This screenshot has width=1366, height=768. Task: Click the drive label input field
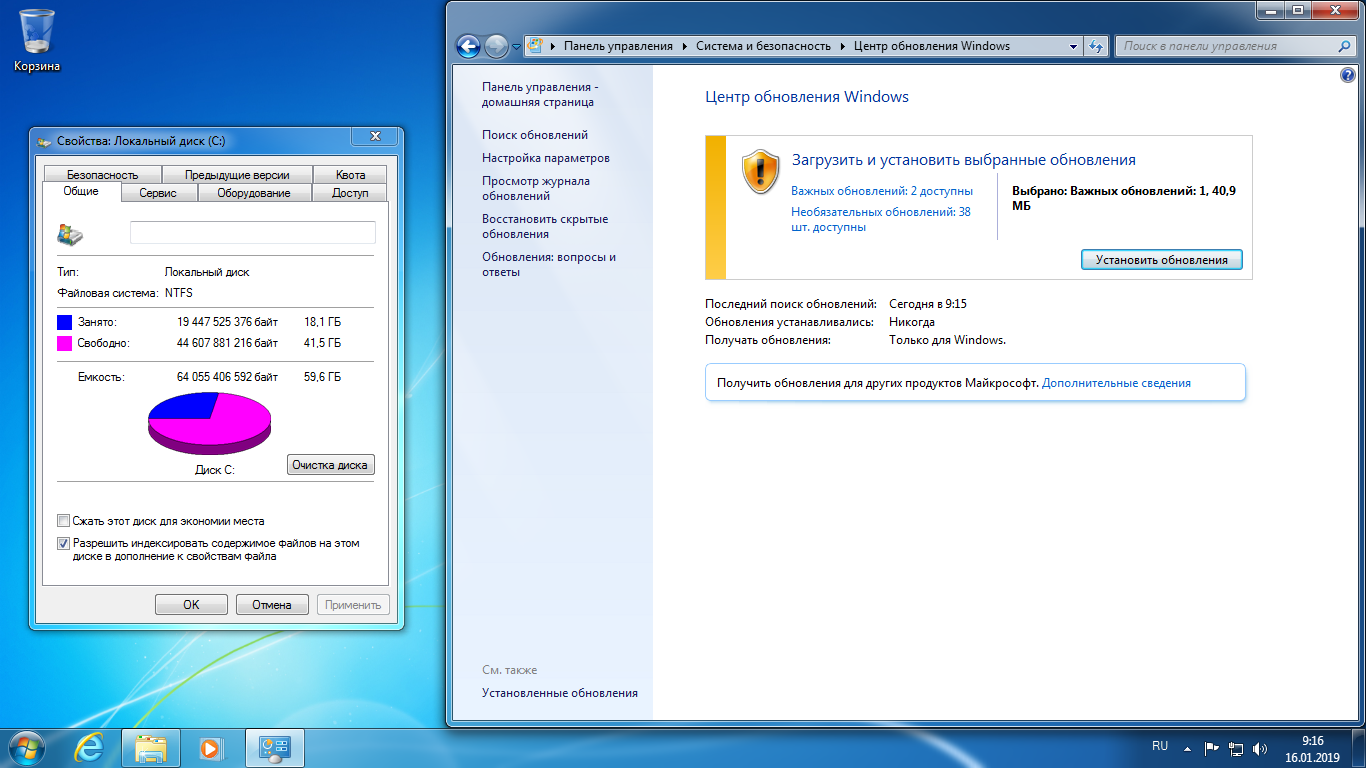tap(253, 233)
